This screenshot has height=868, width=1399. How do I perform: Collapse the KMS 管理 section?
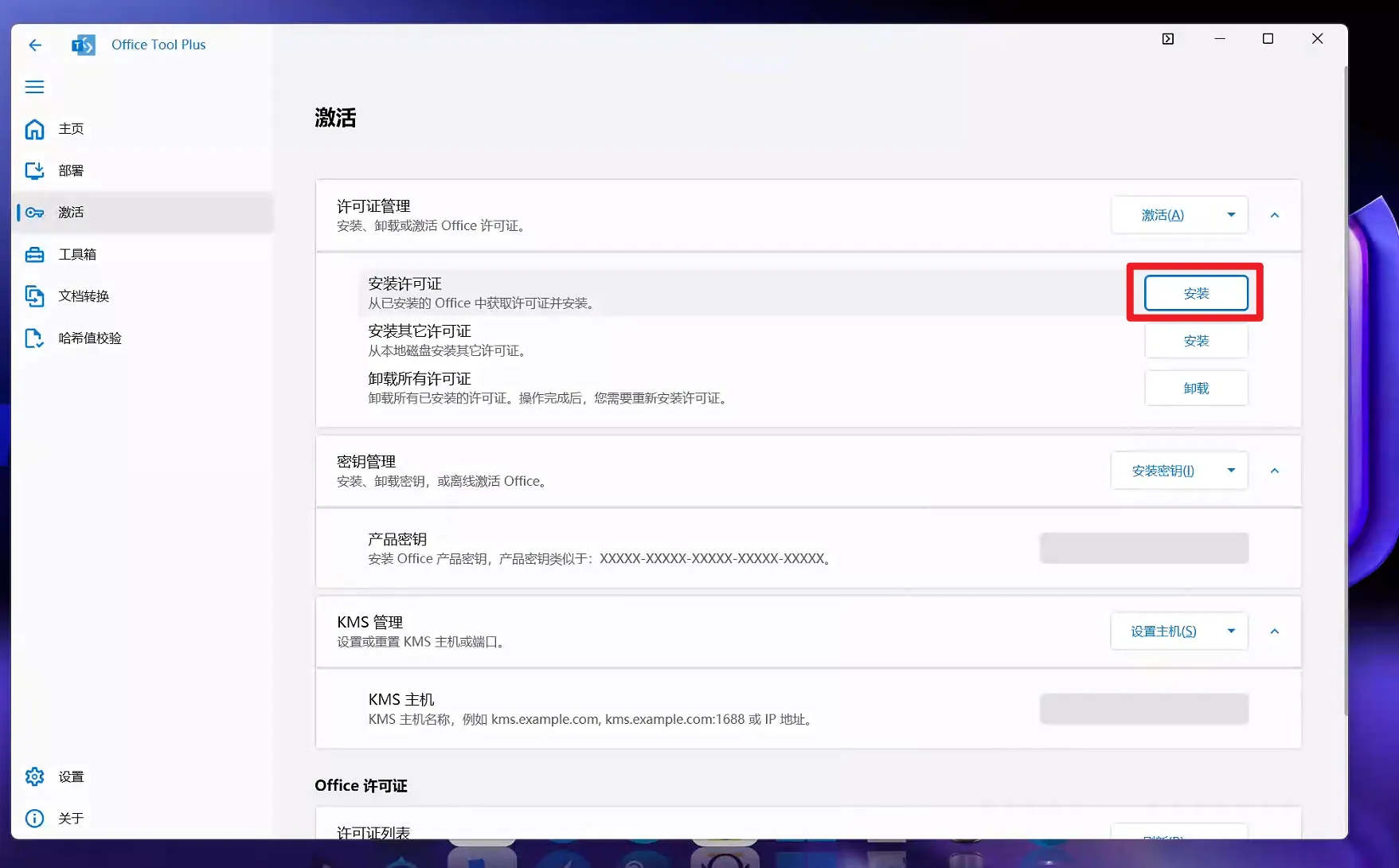pos(1275,631)
